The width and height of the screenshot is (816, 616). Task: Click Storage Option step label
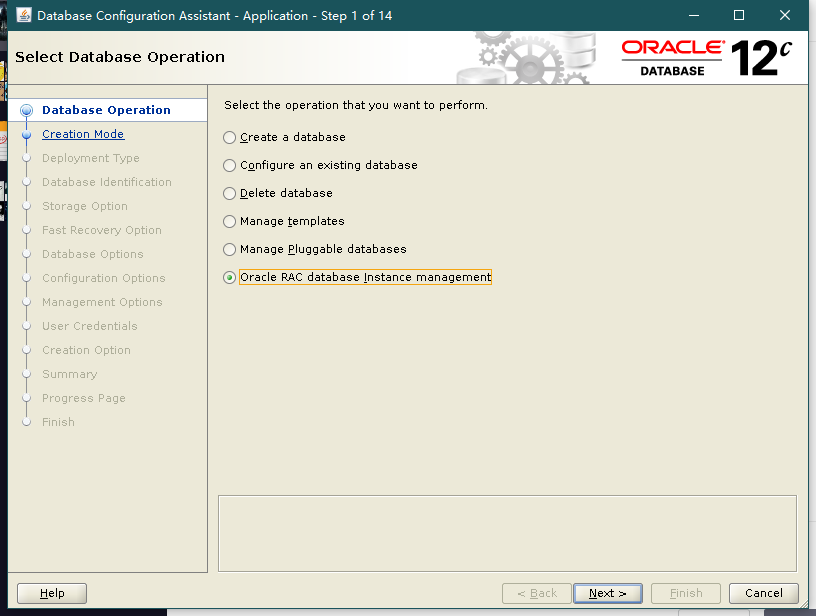click(85, 206)
